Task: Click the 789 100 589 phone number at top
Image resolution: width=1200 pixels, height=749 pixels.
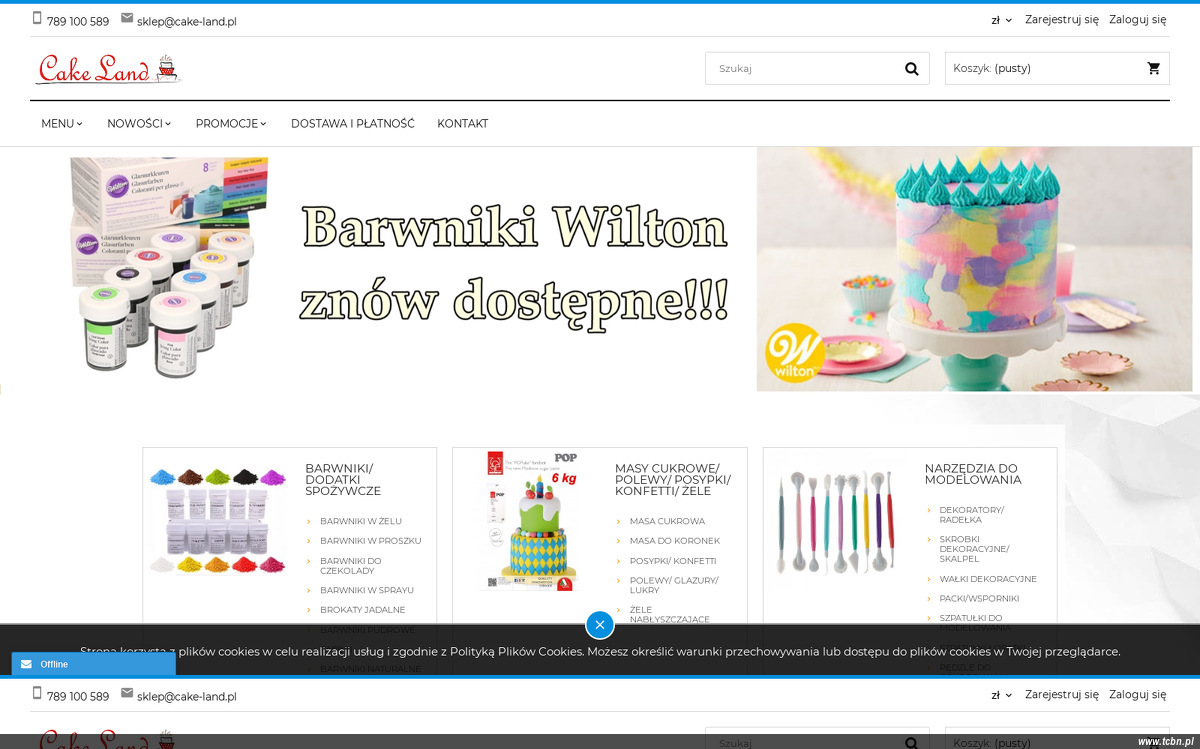Action: [x=78, y=21]
